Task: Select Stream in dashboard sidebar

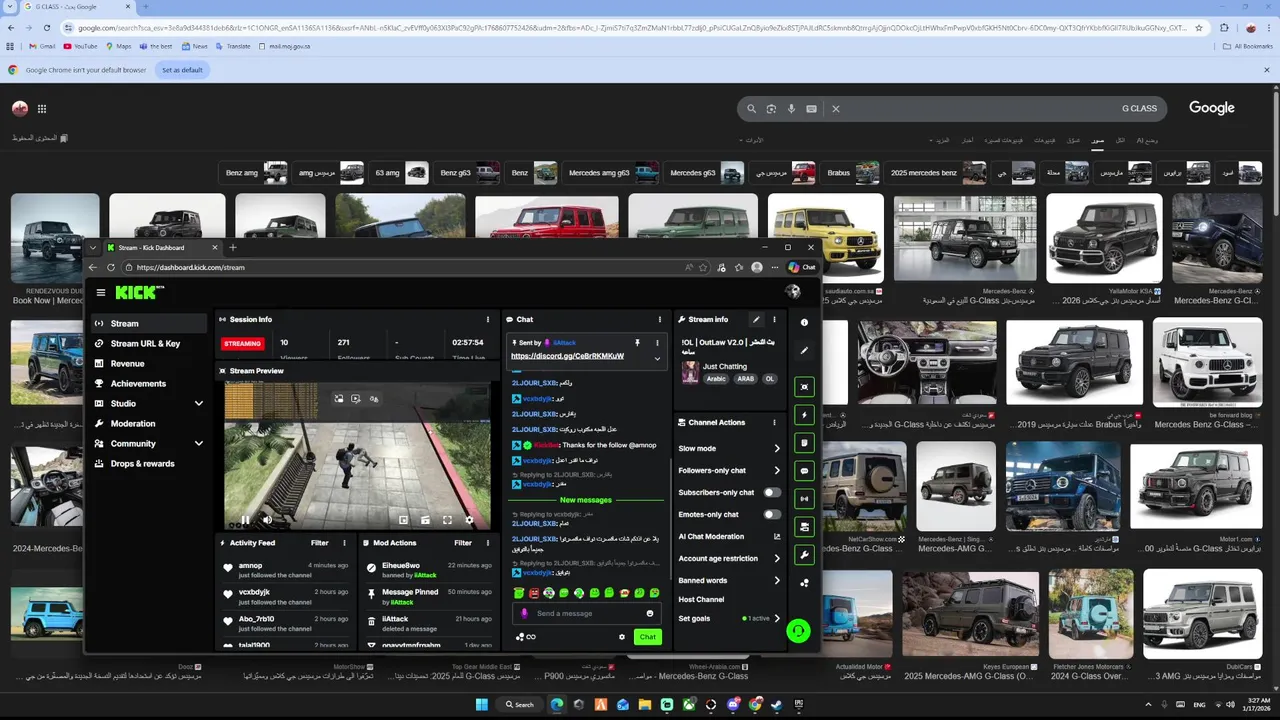Action: pyautogui.click(x=149, y=324)
